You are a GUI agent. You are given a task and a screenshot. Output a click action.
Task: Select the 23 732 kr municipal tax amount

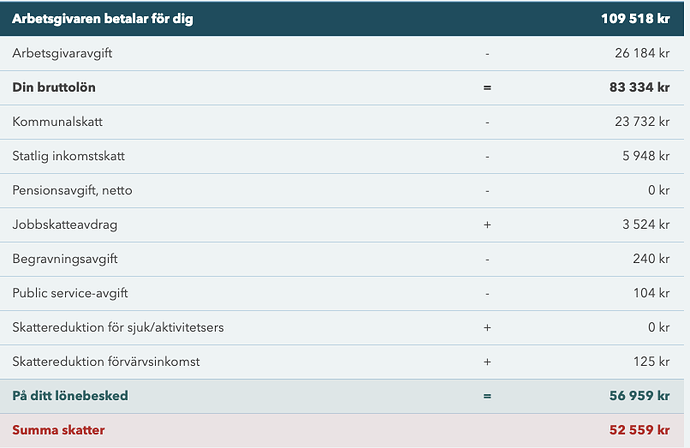click(642, 122)
